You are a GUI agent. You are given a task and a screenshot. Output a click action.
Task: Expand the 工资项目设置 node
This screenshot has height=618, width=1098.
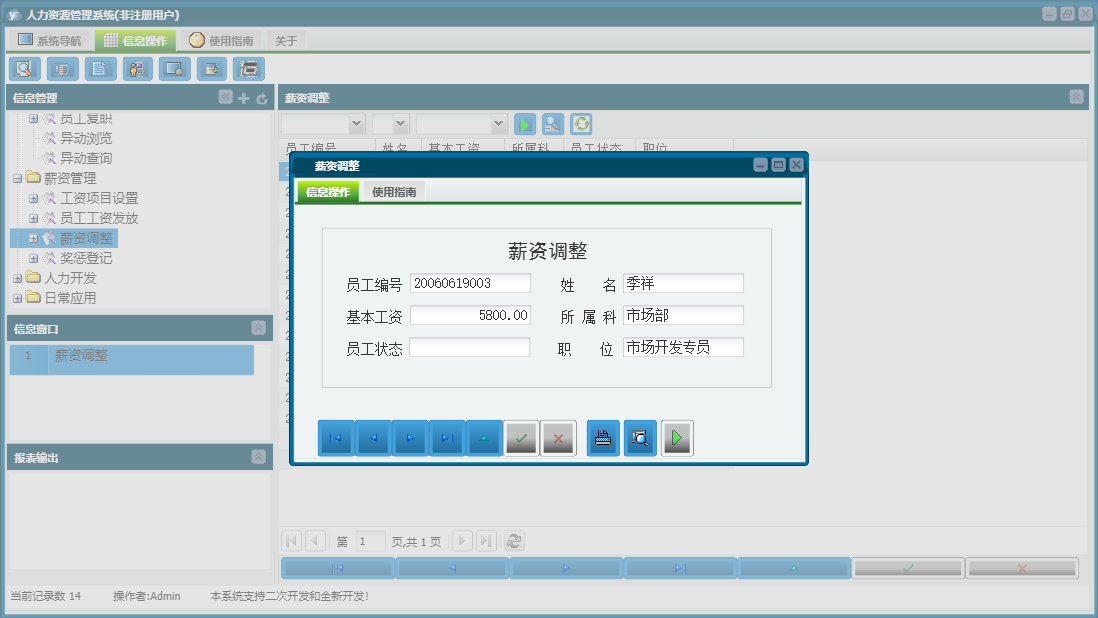(33, 199)
